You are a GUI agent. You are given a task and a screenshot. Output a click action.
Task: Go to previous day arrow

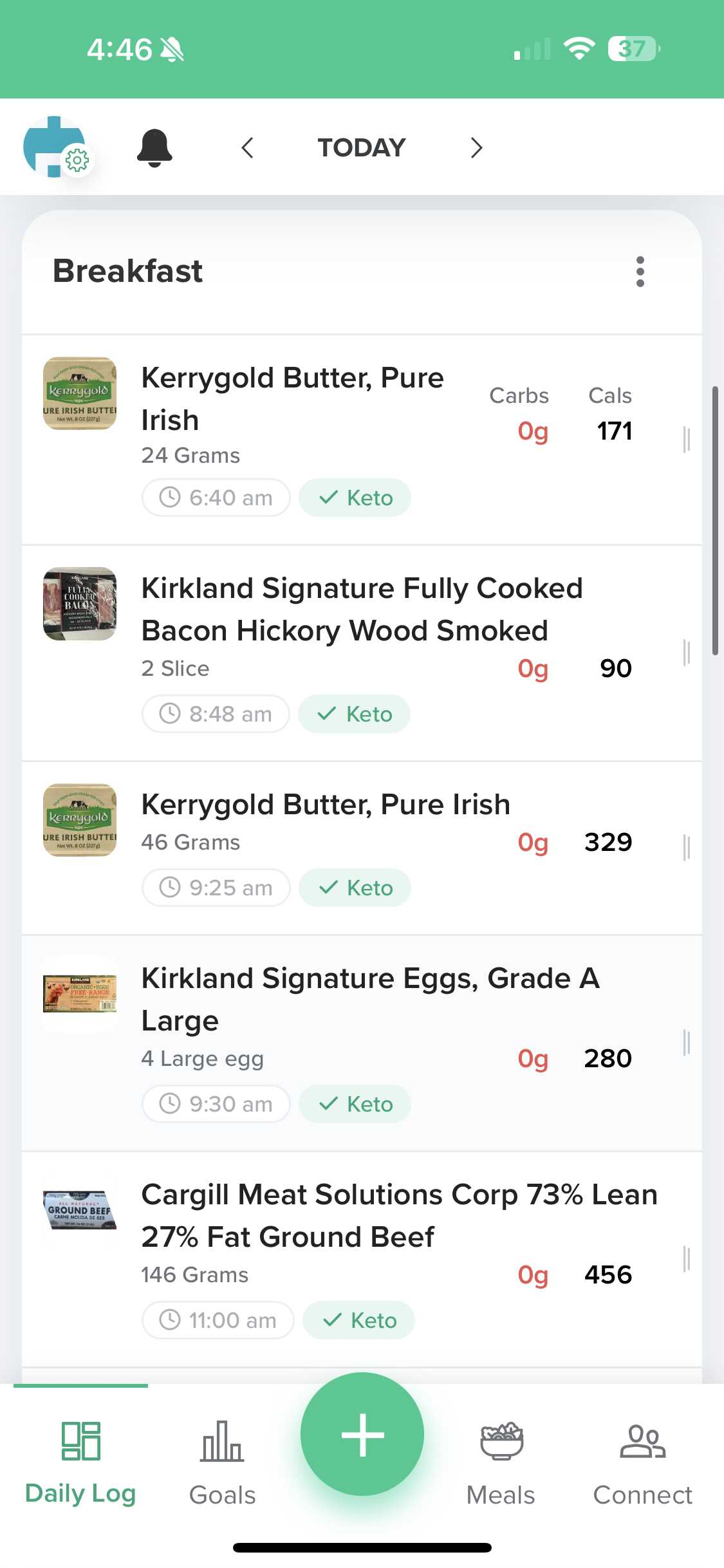(248, 147)
